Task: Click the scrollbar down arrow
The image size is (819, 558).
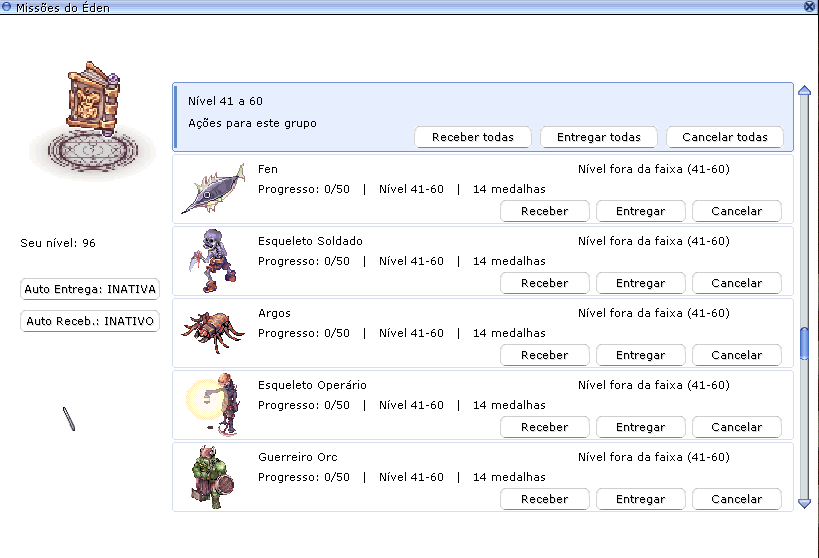Action: pos(804,504)
